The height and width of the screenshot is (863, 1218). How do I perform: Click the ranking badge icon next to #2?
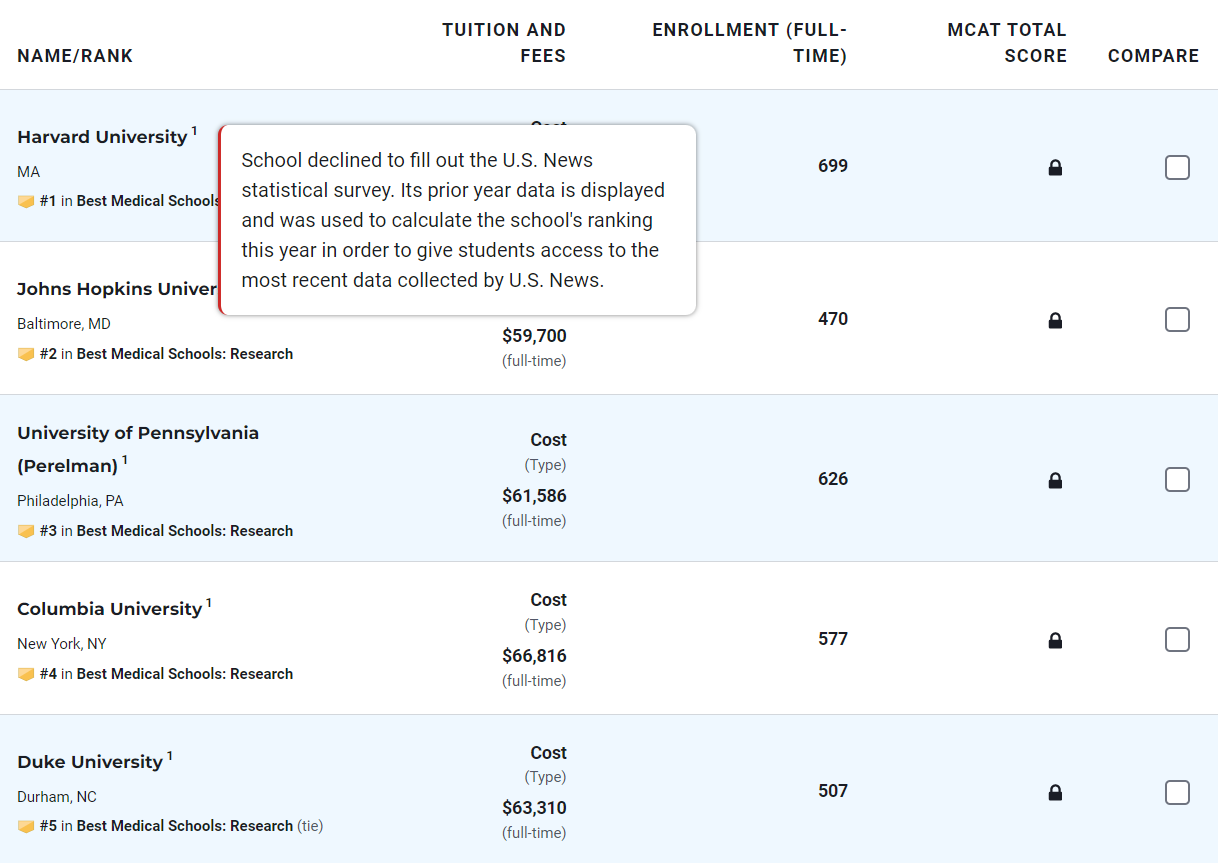[x=26, y=354]
